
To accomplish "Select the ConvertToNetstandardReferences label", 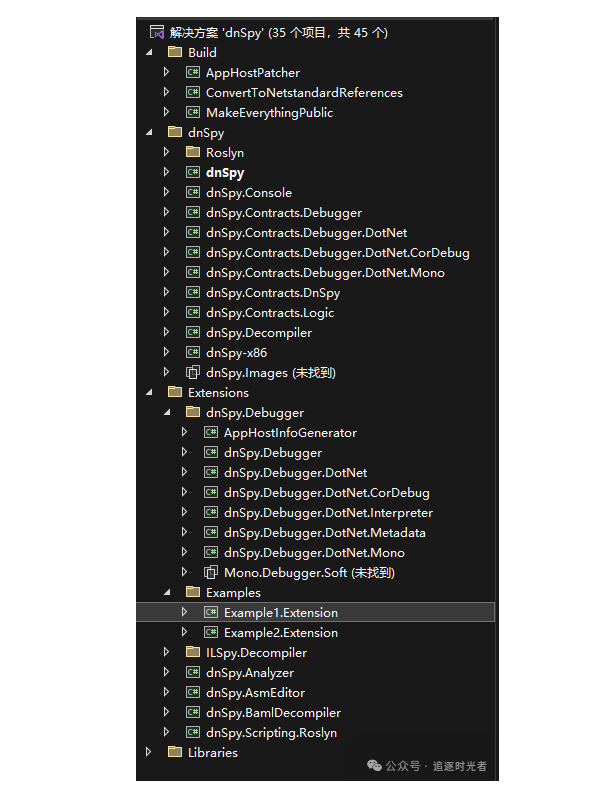I will 304,92.
